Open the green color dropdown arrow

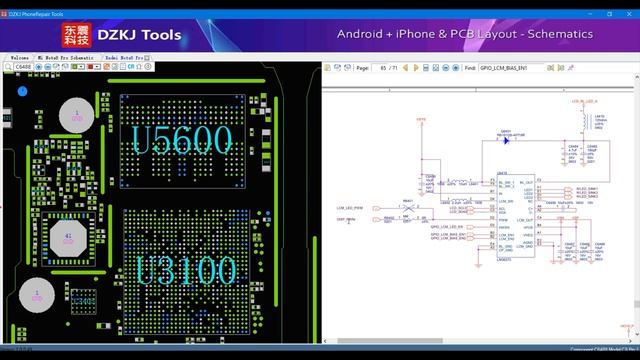(81, 67)
